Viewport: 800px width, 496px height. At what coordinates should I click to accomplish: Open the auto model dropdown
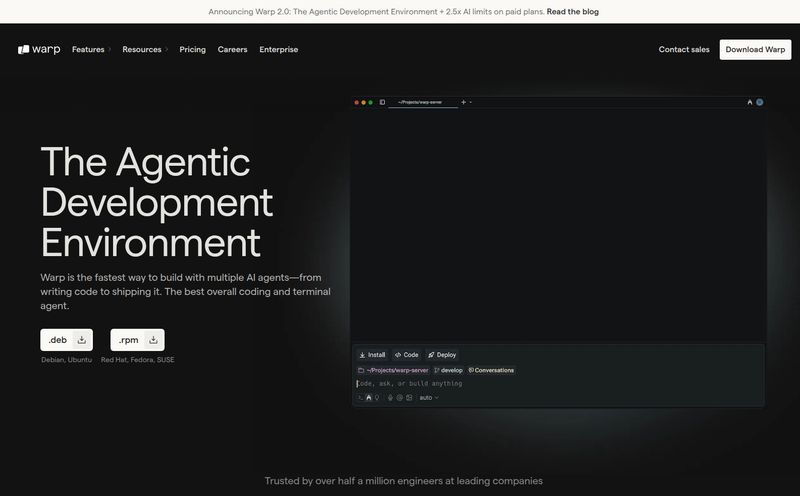pyautogui.click(x=429, y=398)
